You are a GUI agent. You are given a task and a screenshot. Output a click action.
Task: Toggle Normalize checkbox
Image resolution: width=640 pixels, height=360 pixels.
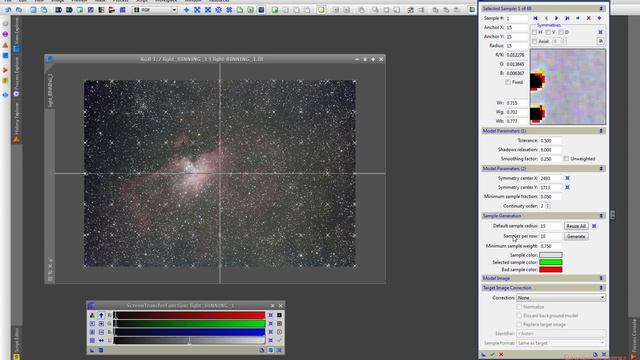coord(519,307)
